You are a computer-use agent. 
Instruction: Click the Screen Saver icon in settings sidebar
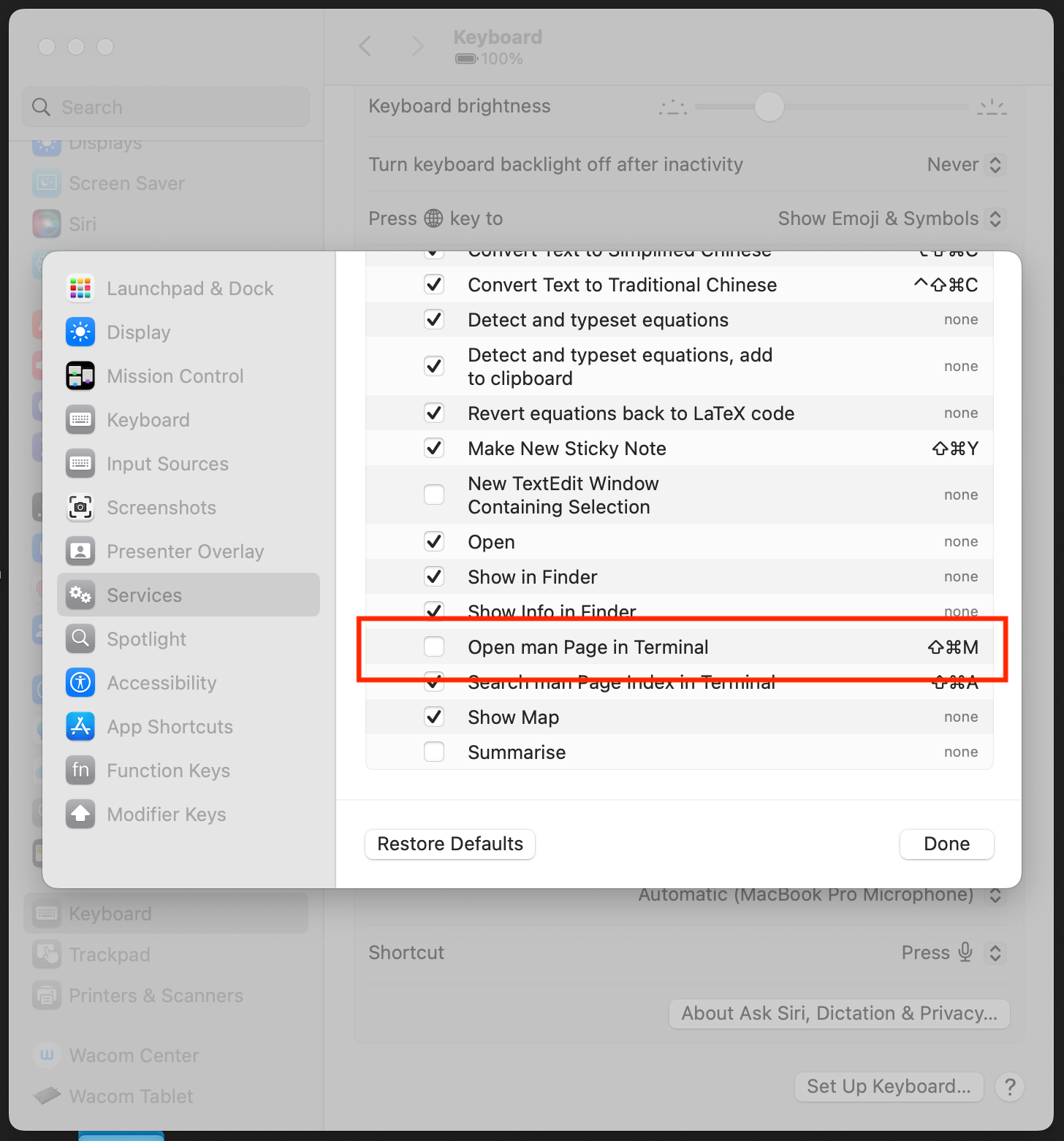tap(47, 183)
